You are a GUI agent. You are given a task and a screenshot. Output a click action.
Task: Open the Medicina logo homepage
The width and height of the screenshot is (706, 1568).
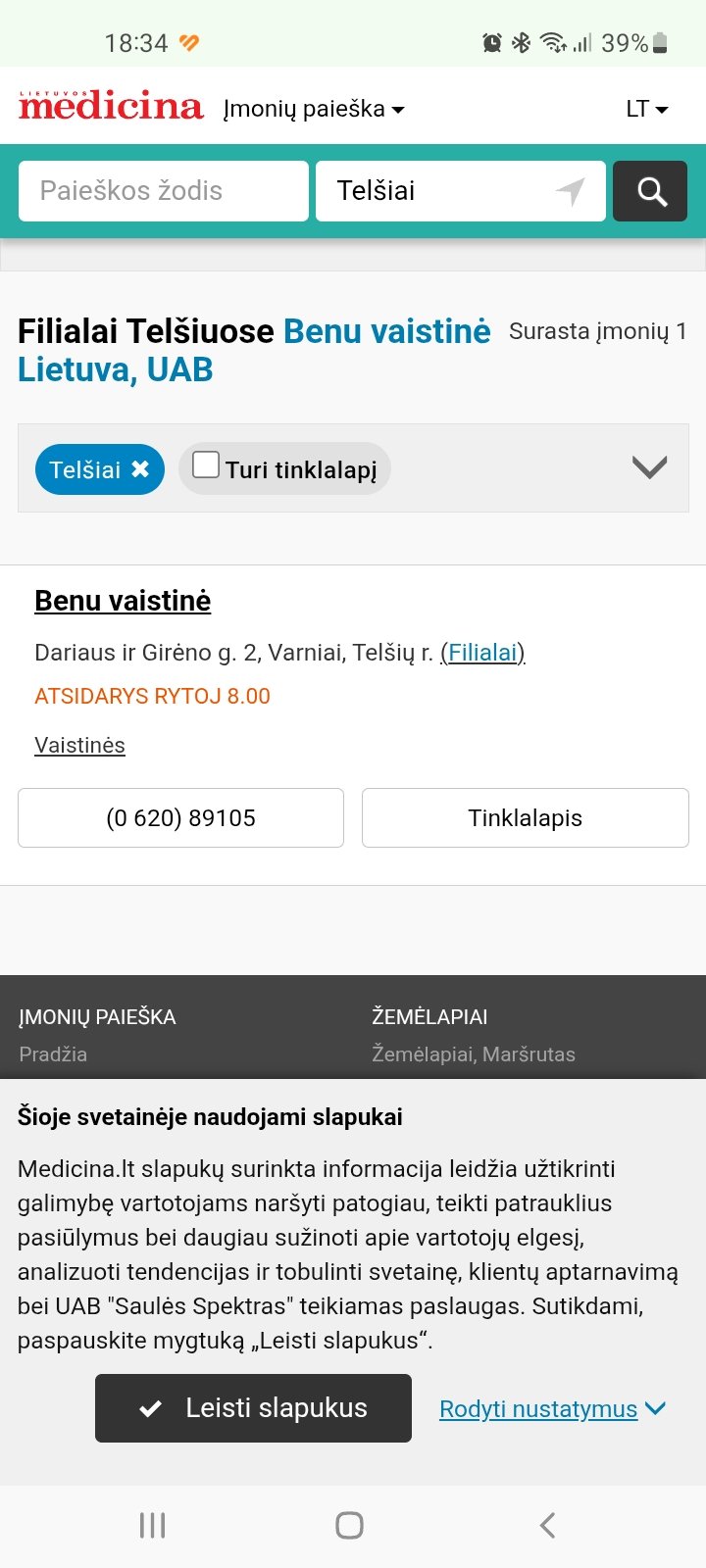click(111, 105)
